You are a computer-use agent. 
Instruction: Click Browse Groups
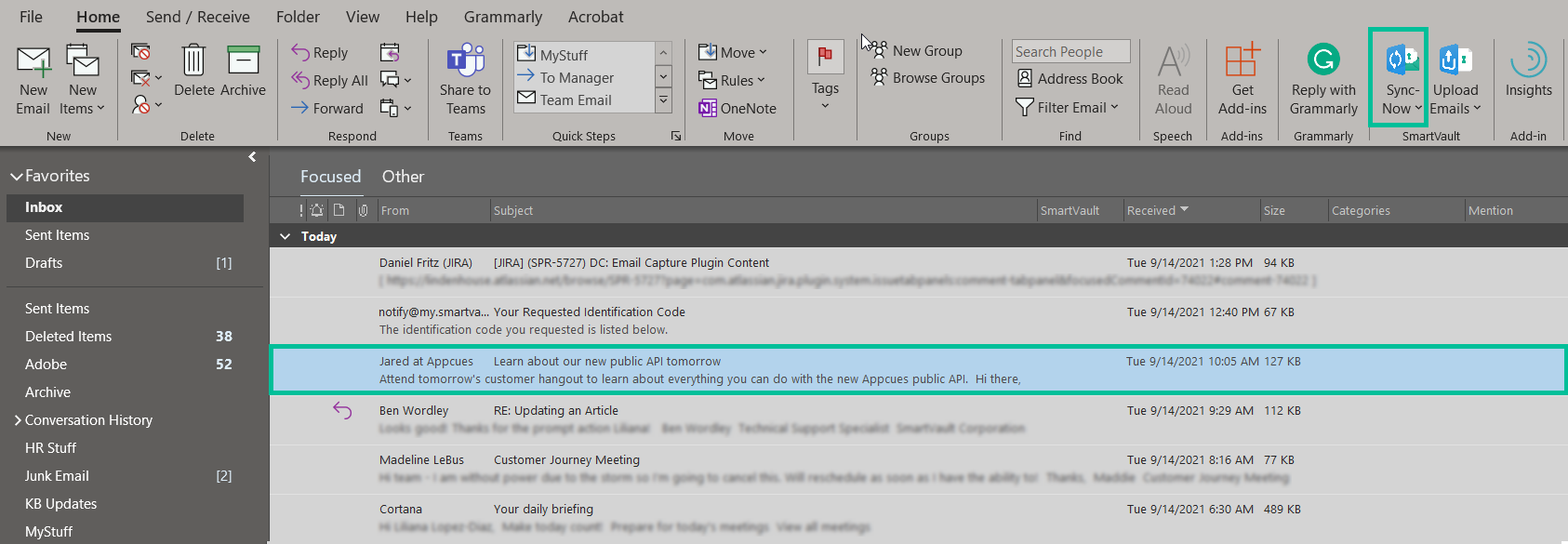(928, 78)
